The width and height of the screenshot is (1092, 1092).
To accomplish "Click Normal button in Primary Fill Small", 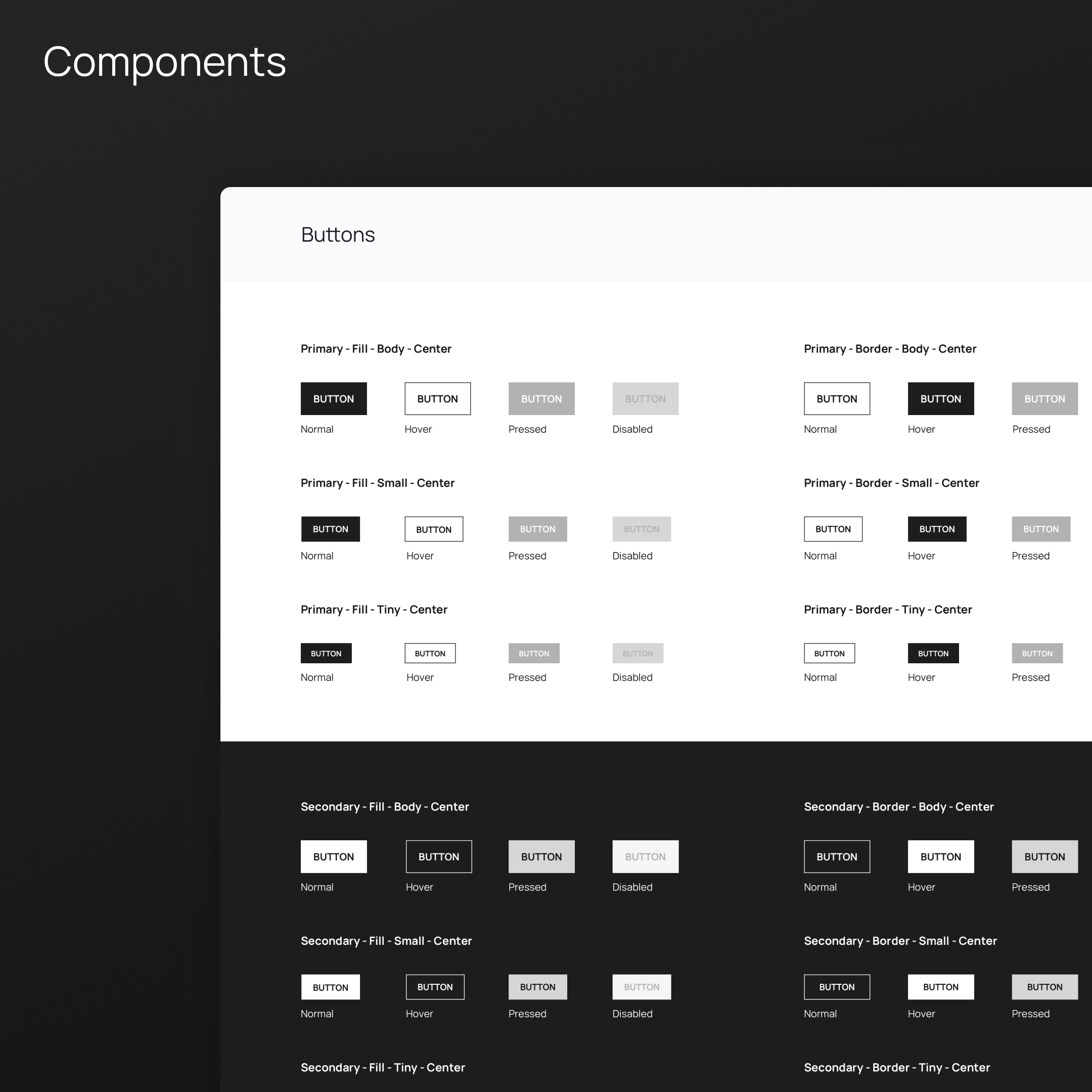I will (x=330, y=529).
